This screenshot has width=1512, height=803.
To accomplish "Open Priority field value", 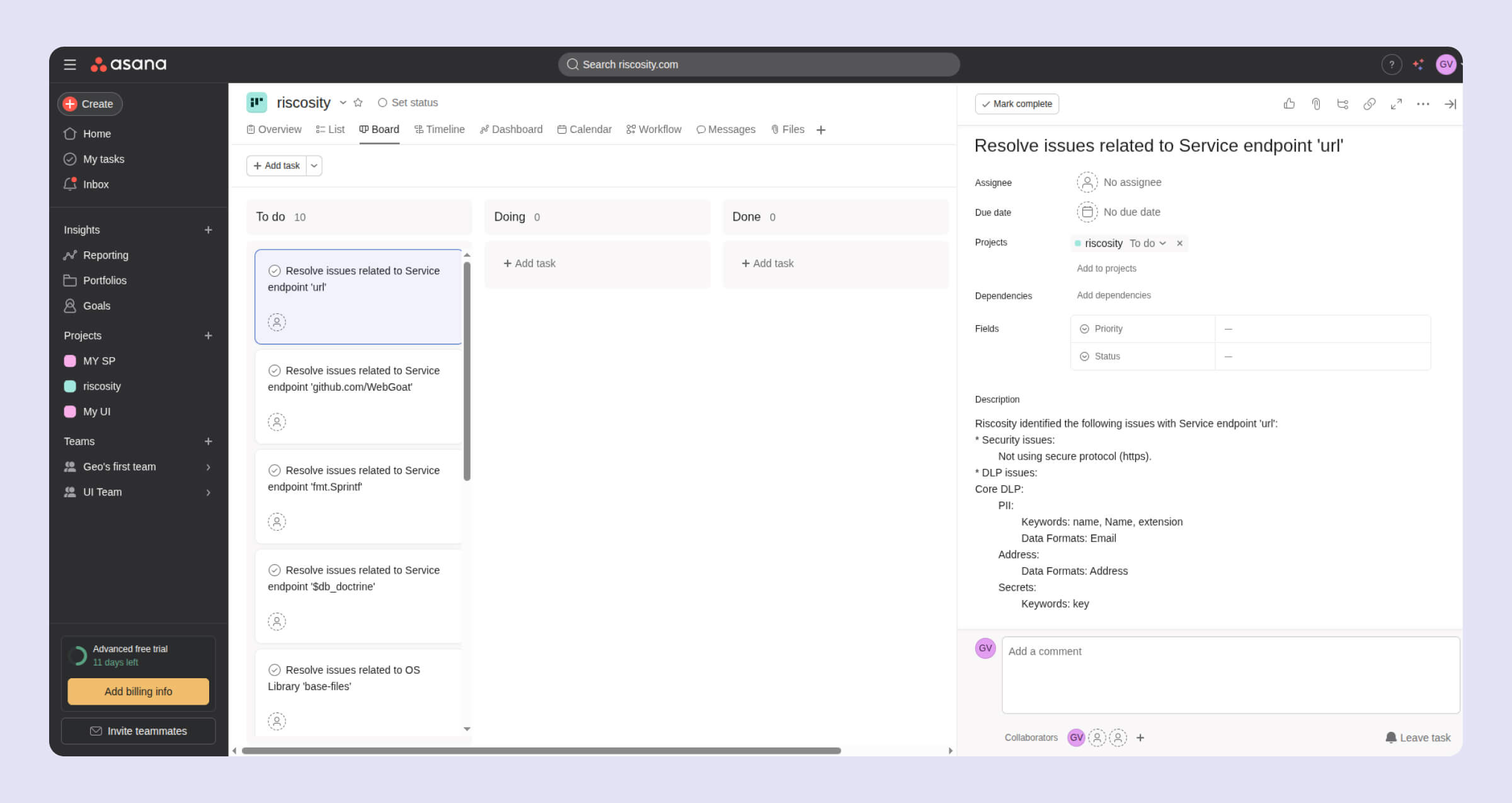I will [1322, 329].
